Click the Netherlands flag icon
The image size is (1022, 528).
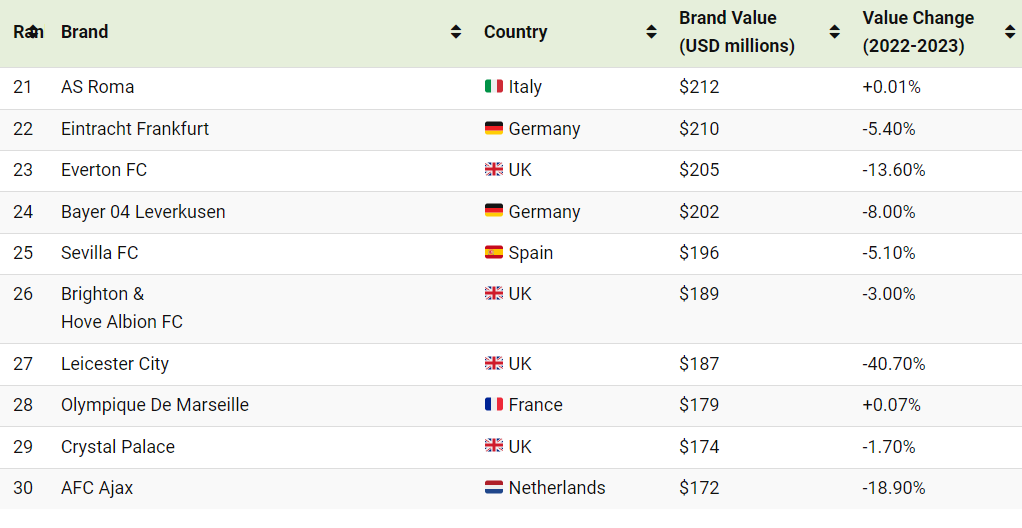coord(493,487)
